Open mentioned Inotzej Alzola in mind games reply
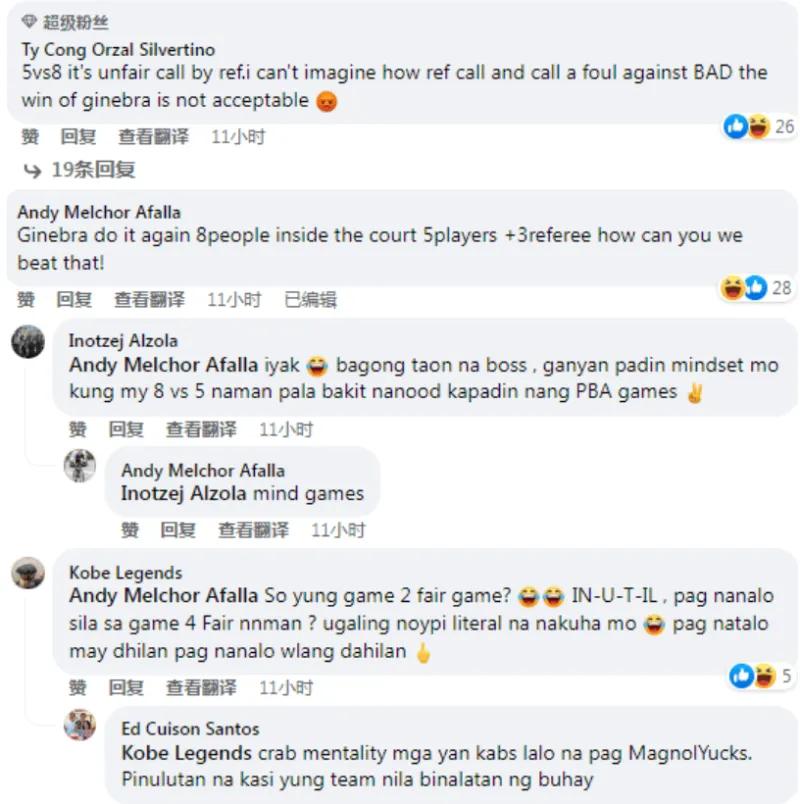 184,493
